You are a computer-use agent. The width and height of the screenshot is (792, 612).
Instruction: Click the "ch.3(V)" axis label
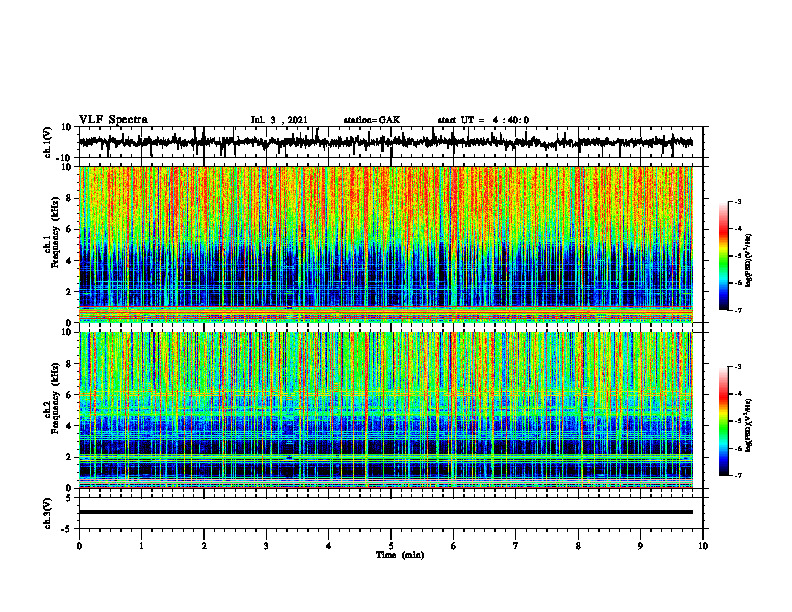click(47, 513)
